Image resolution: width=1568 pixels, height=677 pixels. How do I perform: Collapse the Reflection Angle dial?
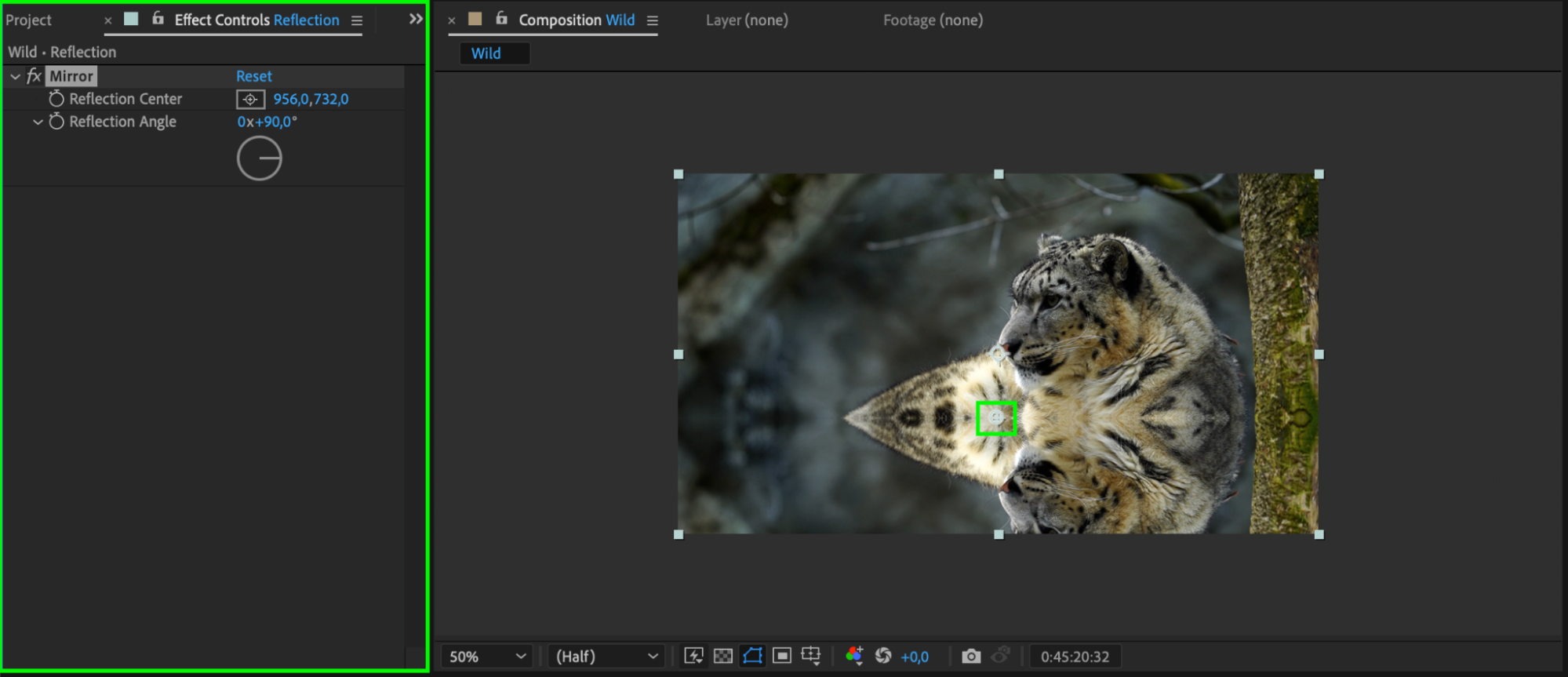(x=38, y=122)
